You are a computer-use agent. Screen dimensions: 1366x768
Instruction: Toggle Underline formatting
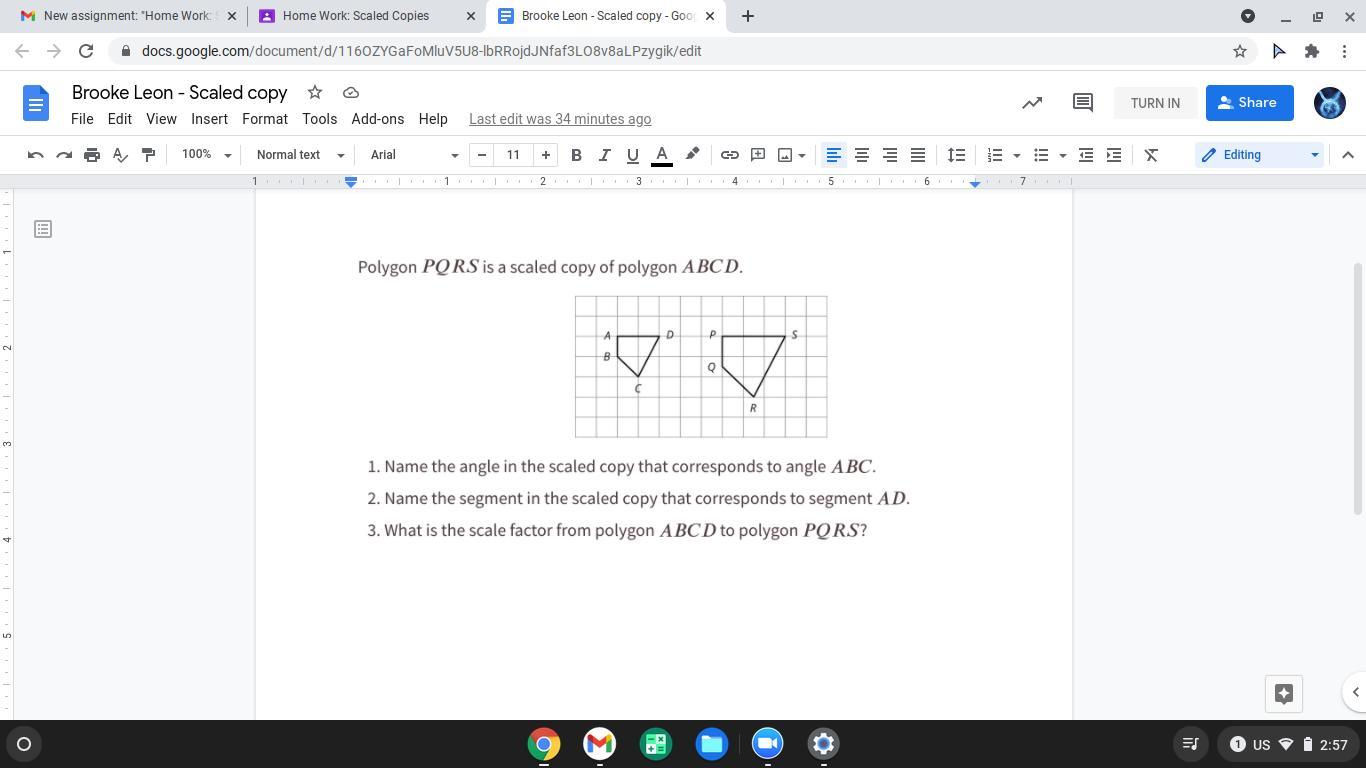pos(632,155)
